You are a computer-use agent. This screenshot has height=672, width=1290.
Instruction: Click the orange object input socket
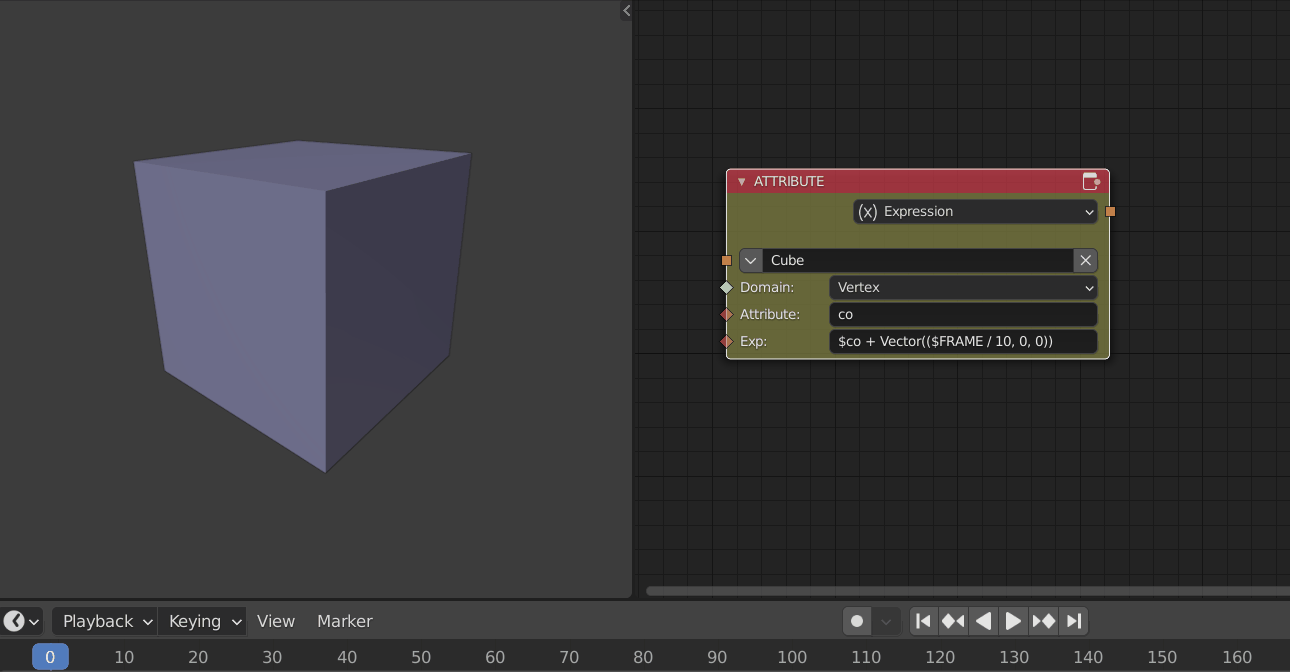pos(727,260)
